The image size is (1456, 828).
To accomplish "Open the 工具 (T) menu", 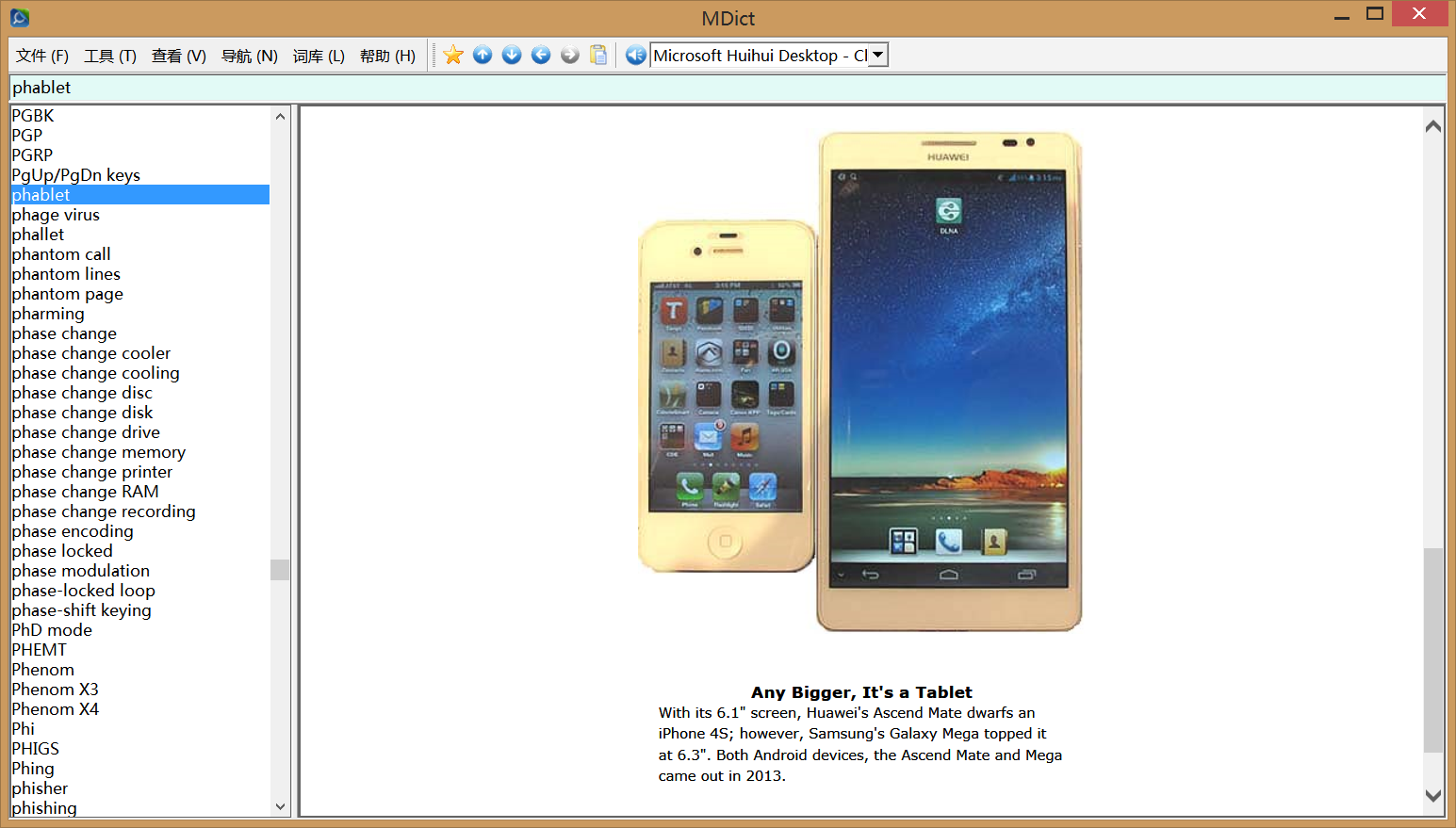I will (110, 57).
